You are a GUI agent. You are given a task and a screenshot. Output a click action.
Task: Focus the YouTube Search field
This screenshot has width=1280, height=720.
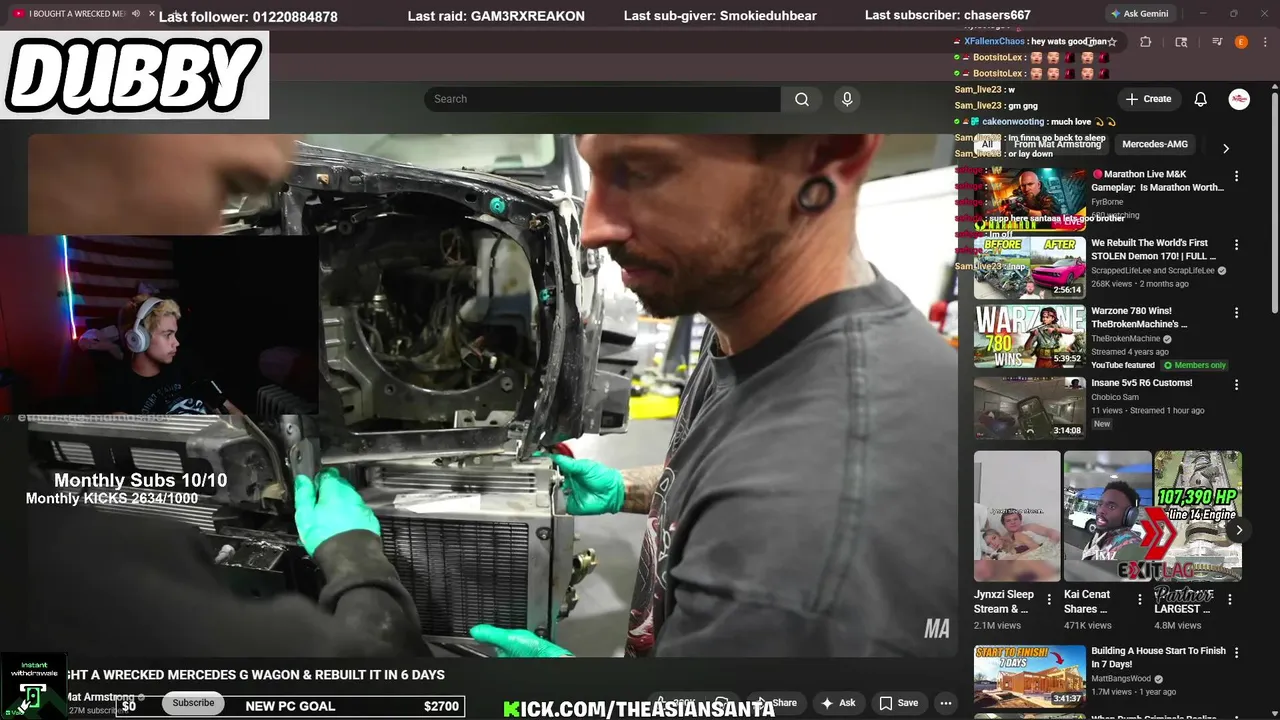[603, 99]
